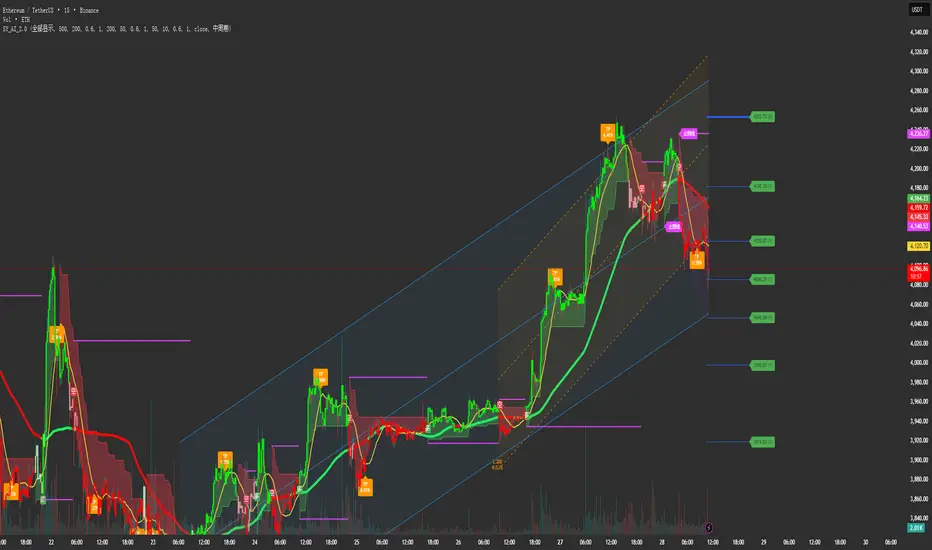The image size is (932, 550).
Task: Click the green 4,164.23 price axis label
Action: pos(918,199)
